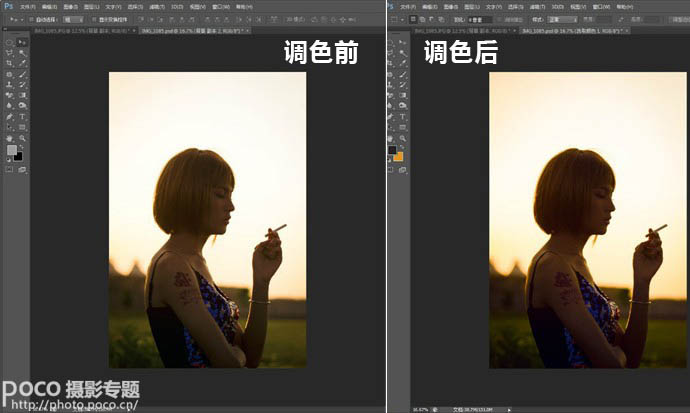
Task: Select the Crop tool in left window toolbar
Action: point(9,63)
